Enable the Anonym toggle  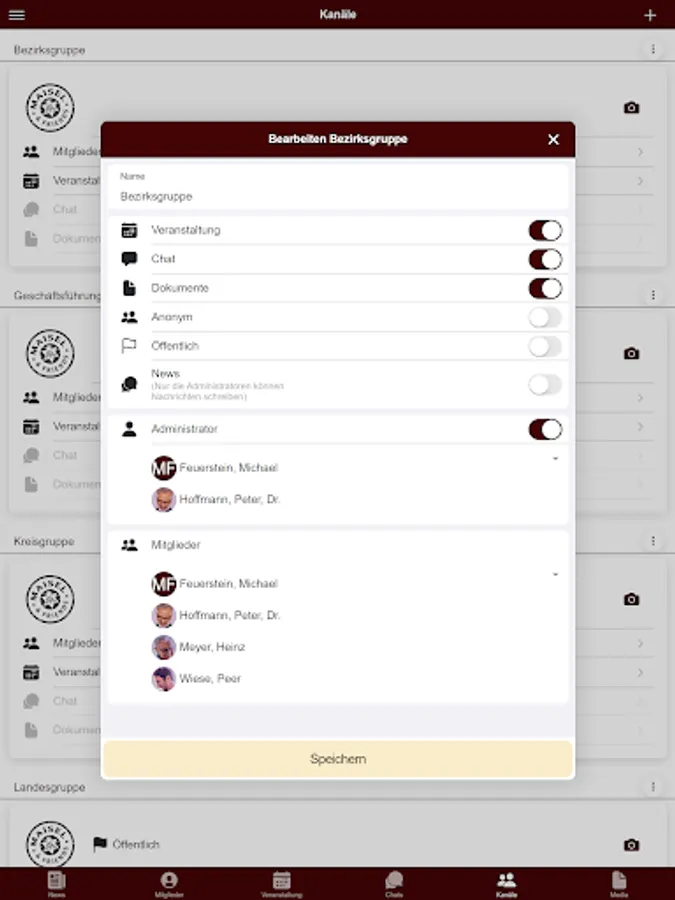545,317
